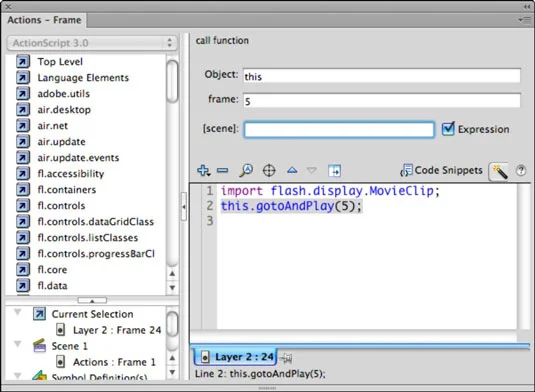Image resolution: width=535 pixels, height=392 pixels.
Task: Click the toolbox scroll up arrow
Action: pyautogui.click(x=172, y=274)
